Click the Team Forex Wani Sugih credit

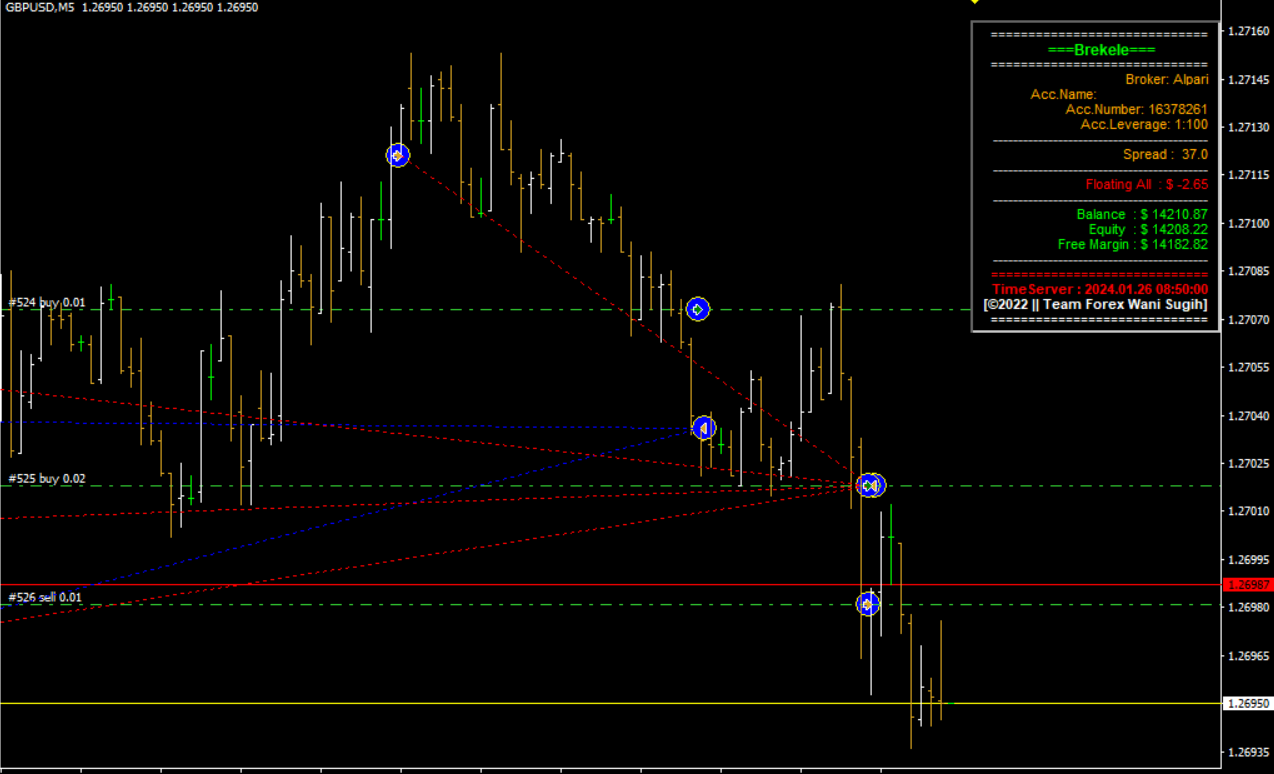1095,304
